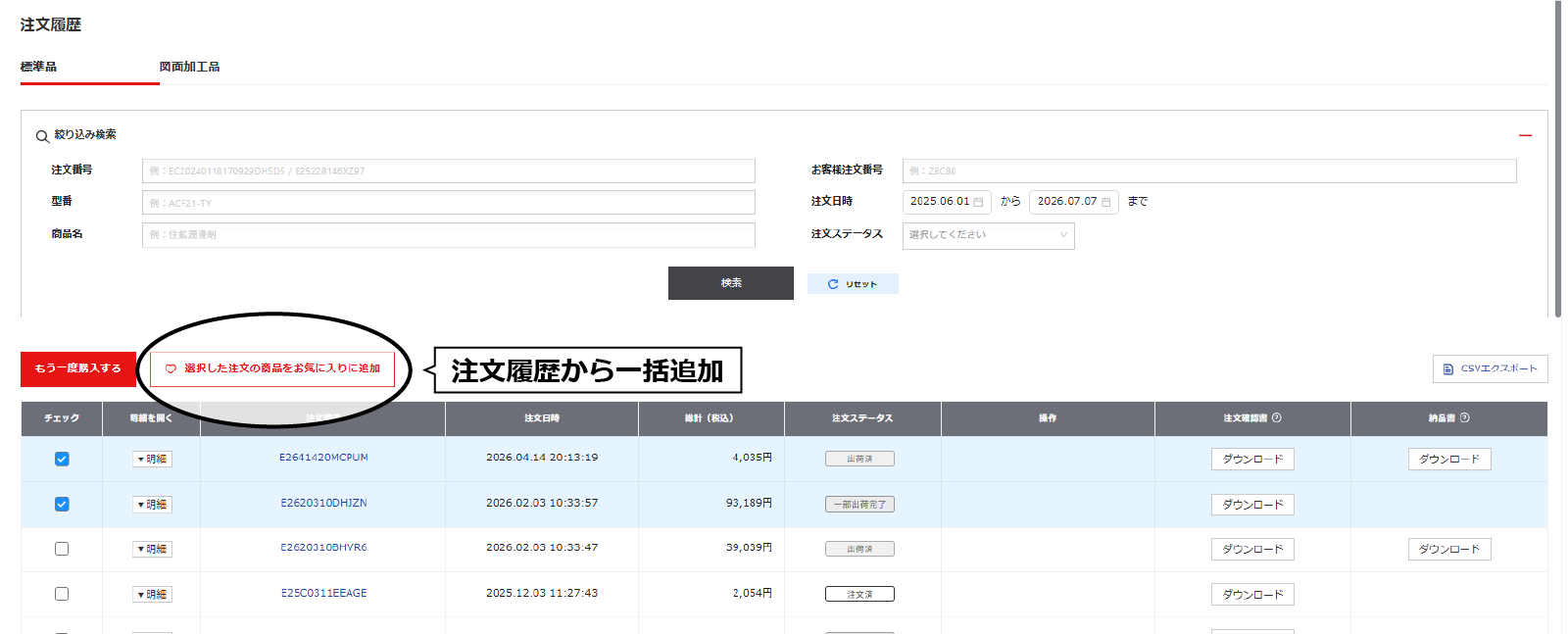Click the 検索 search button
1568x634 pixels.
[731, 283]
